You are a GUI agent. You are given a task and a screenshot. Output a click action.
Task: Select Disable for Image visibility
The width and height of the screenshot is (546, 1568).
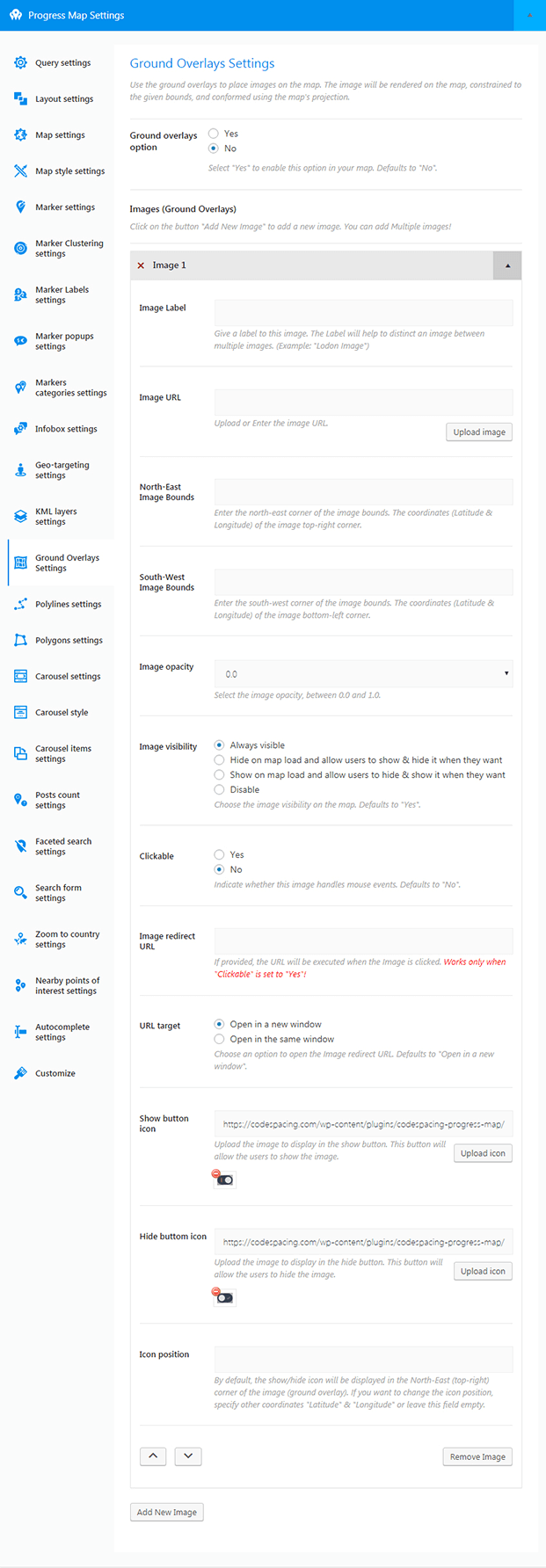click(x=220, y=790)
